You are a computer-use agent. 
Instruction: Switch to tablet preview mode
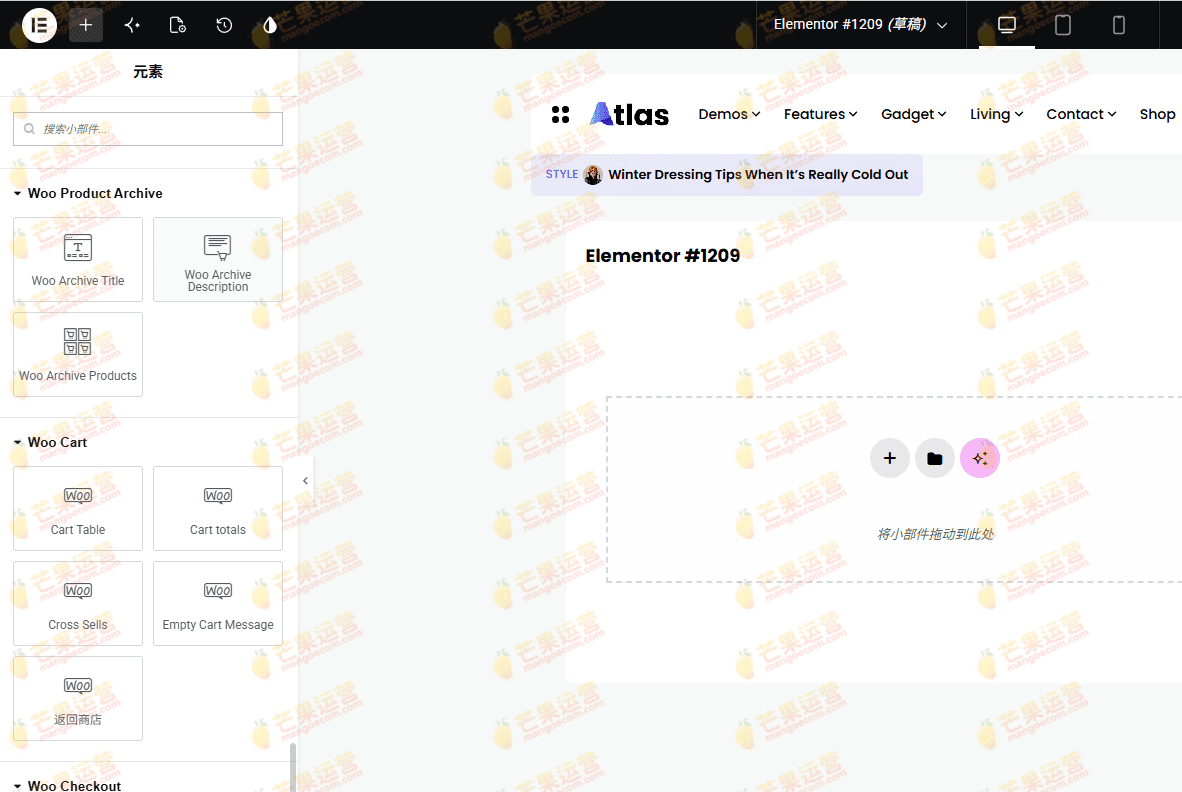click(1062, 25)
